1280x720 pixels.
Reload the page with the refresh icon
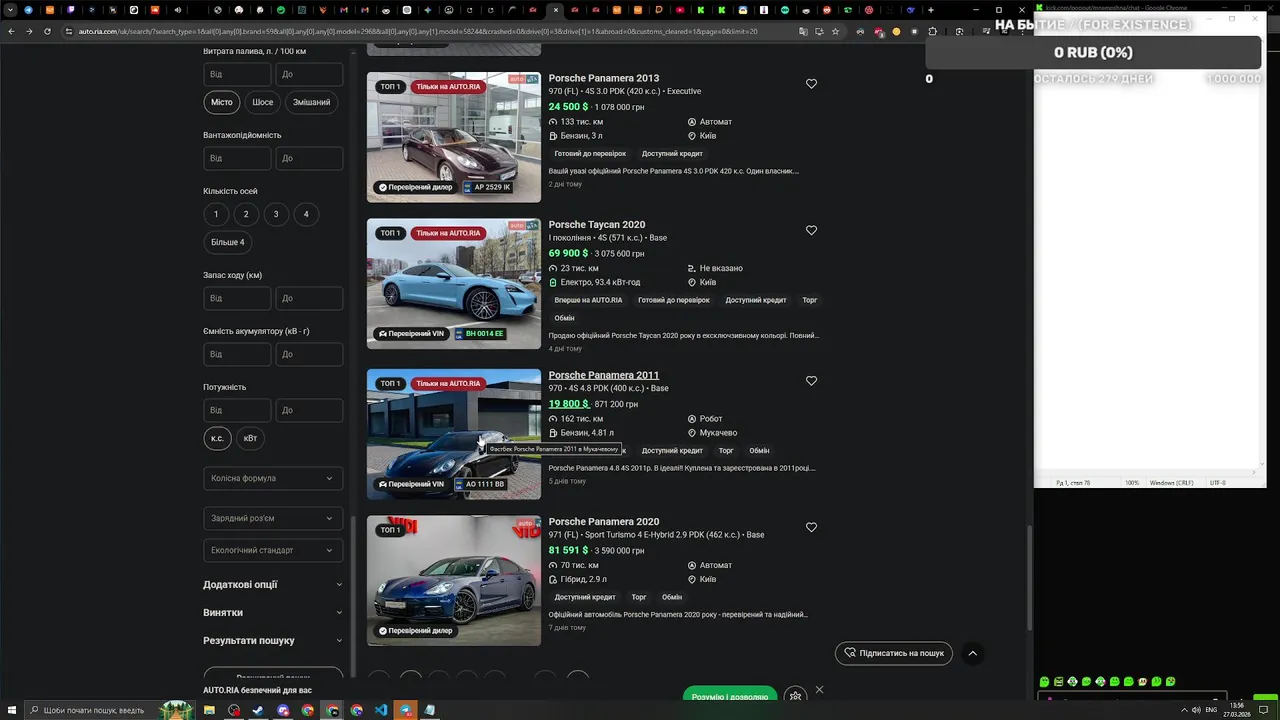pos(48,31)
